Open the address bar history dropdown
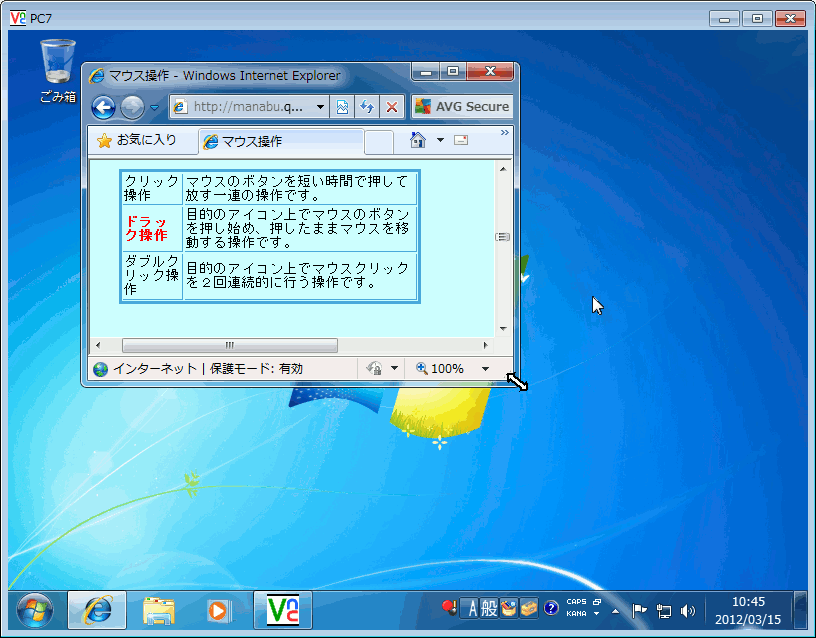The width and height of the screenshot is (816, 638). coord(321,107)
